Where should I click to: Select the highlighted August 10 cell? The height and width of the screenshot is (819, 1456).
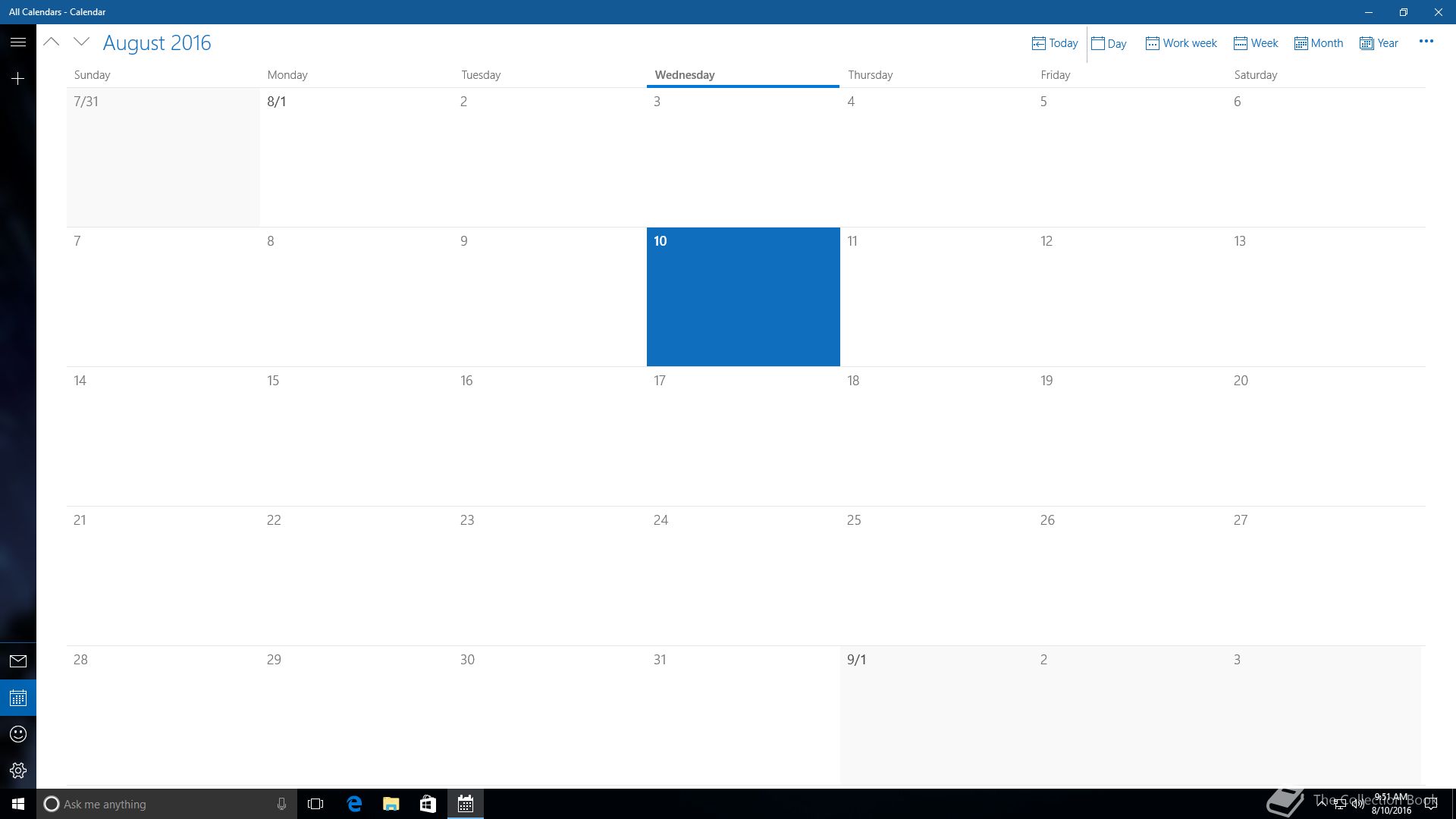[x=743, y=297]
